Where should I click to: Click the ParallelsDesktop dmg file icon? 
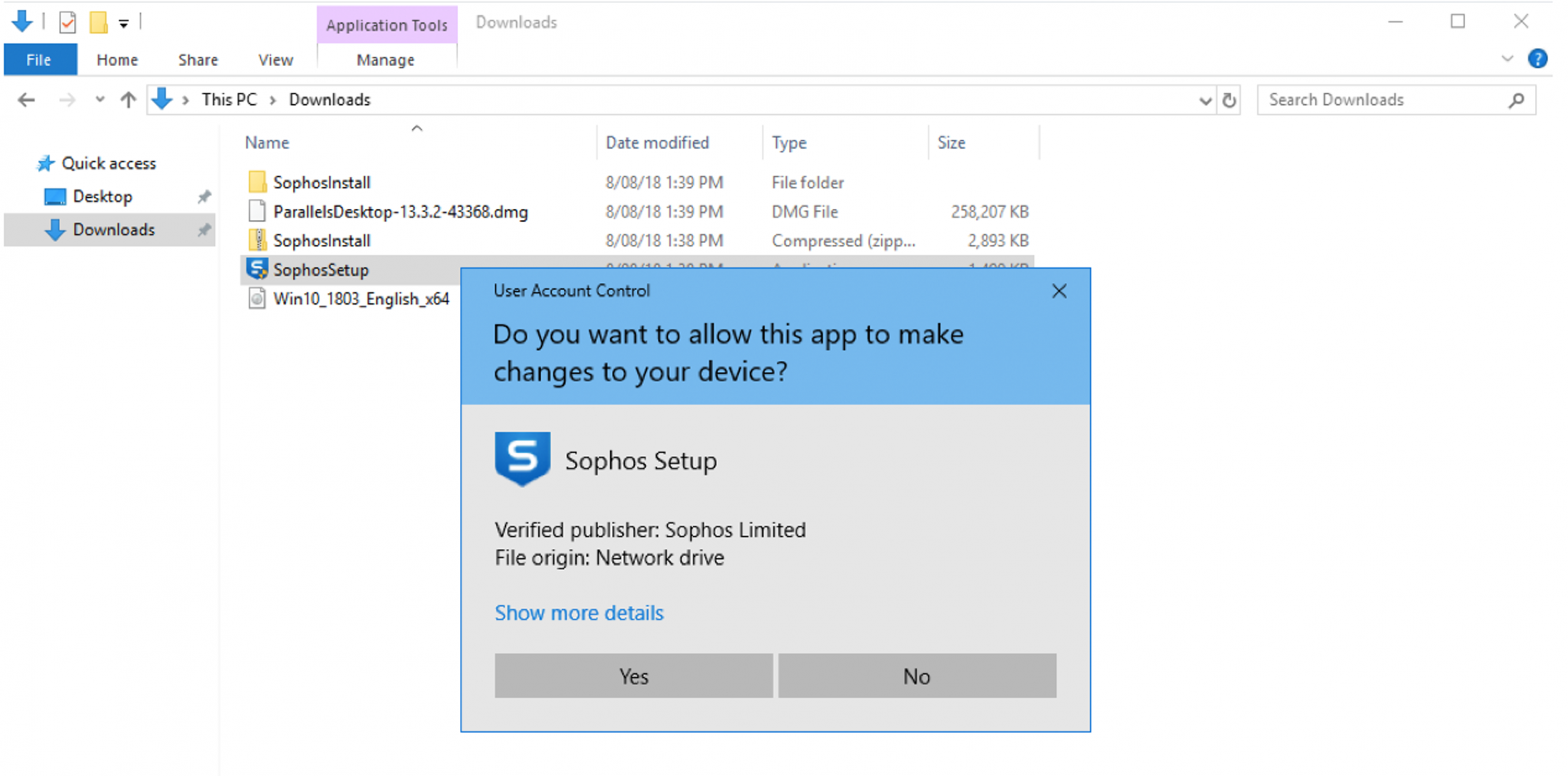point(257,211)
